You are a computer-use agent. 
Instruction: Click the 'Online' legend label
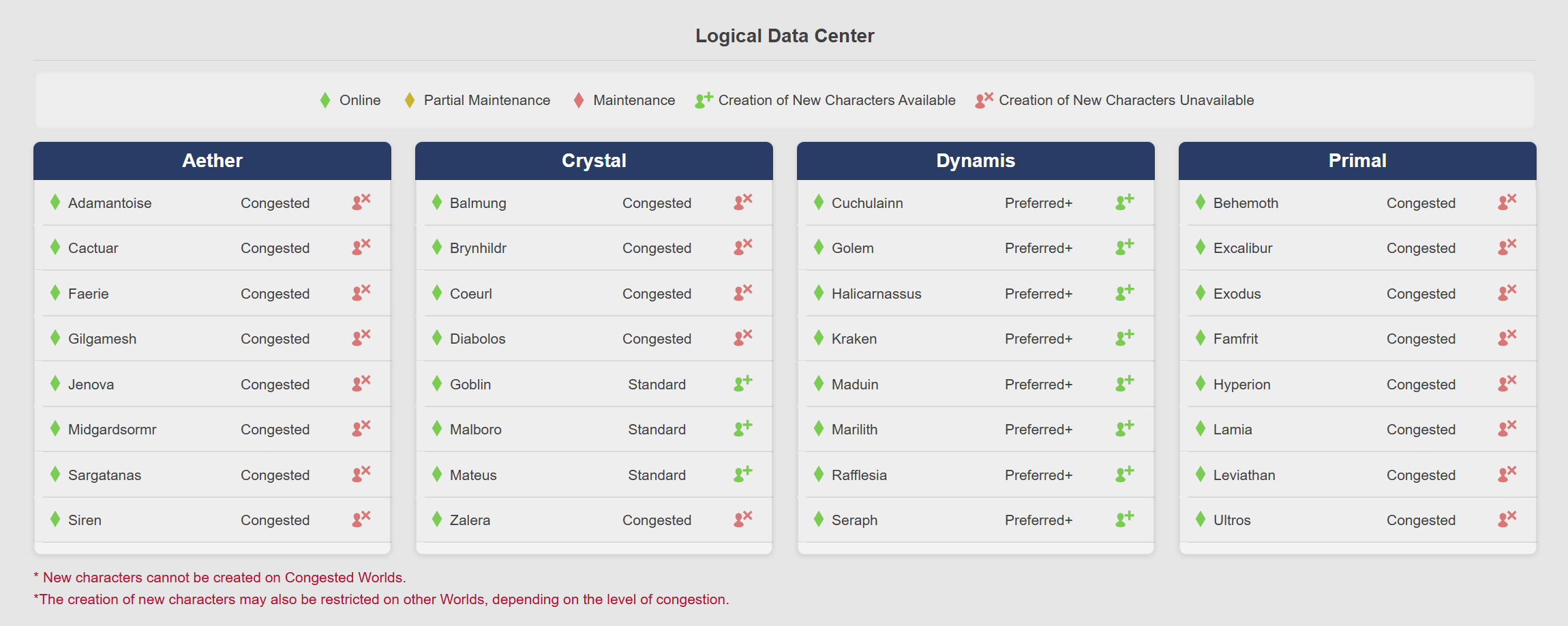pos(360,100)
